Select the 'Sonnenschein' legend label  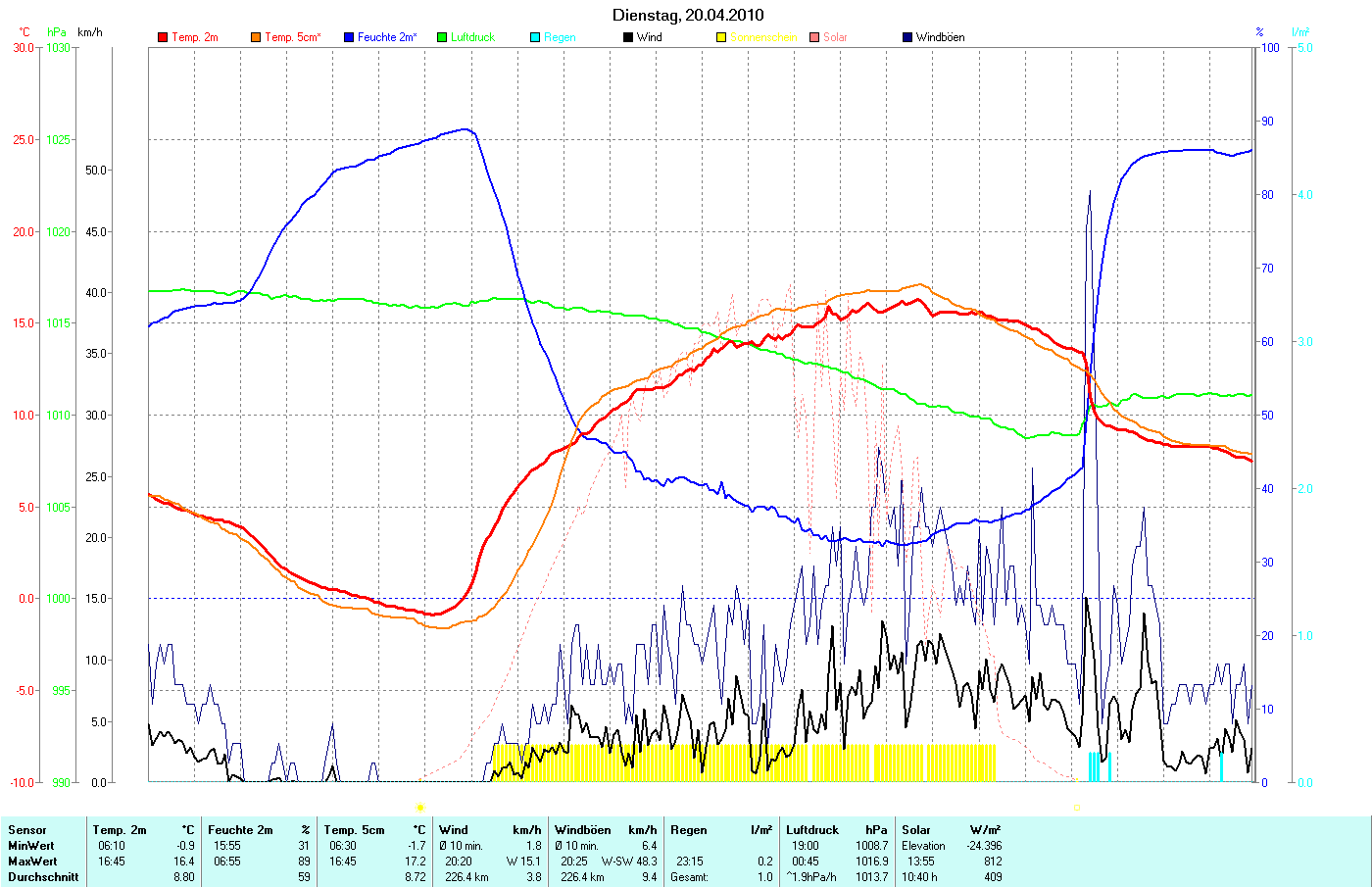tap(763, 37)
